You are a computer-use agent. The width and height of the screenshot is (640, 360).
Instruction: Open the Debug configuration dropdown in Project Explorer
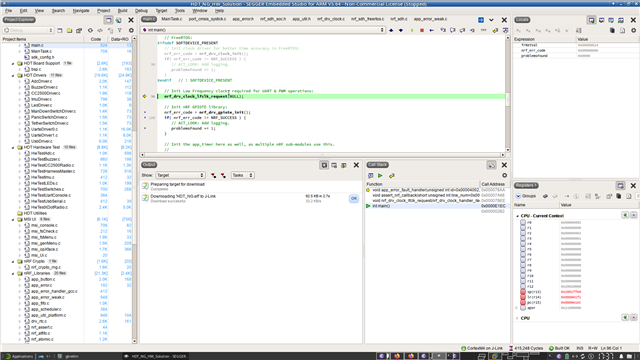pyautogui.click(x=28, y=30)
